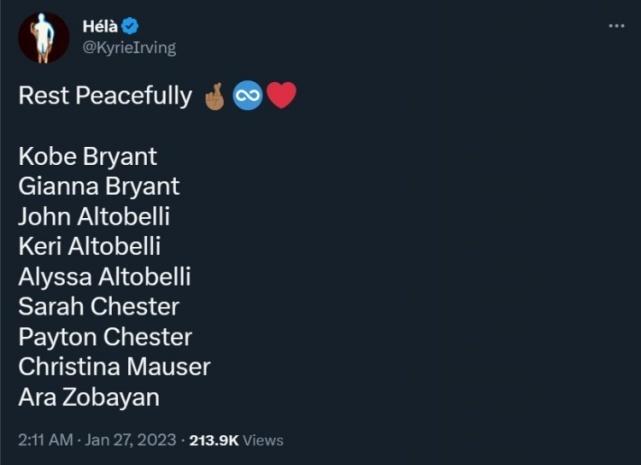Screen dimensions: 641x465
Task: Click the Hélà display name
Action: 98,26
